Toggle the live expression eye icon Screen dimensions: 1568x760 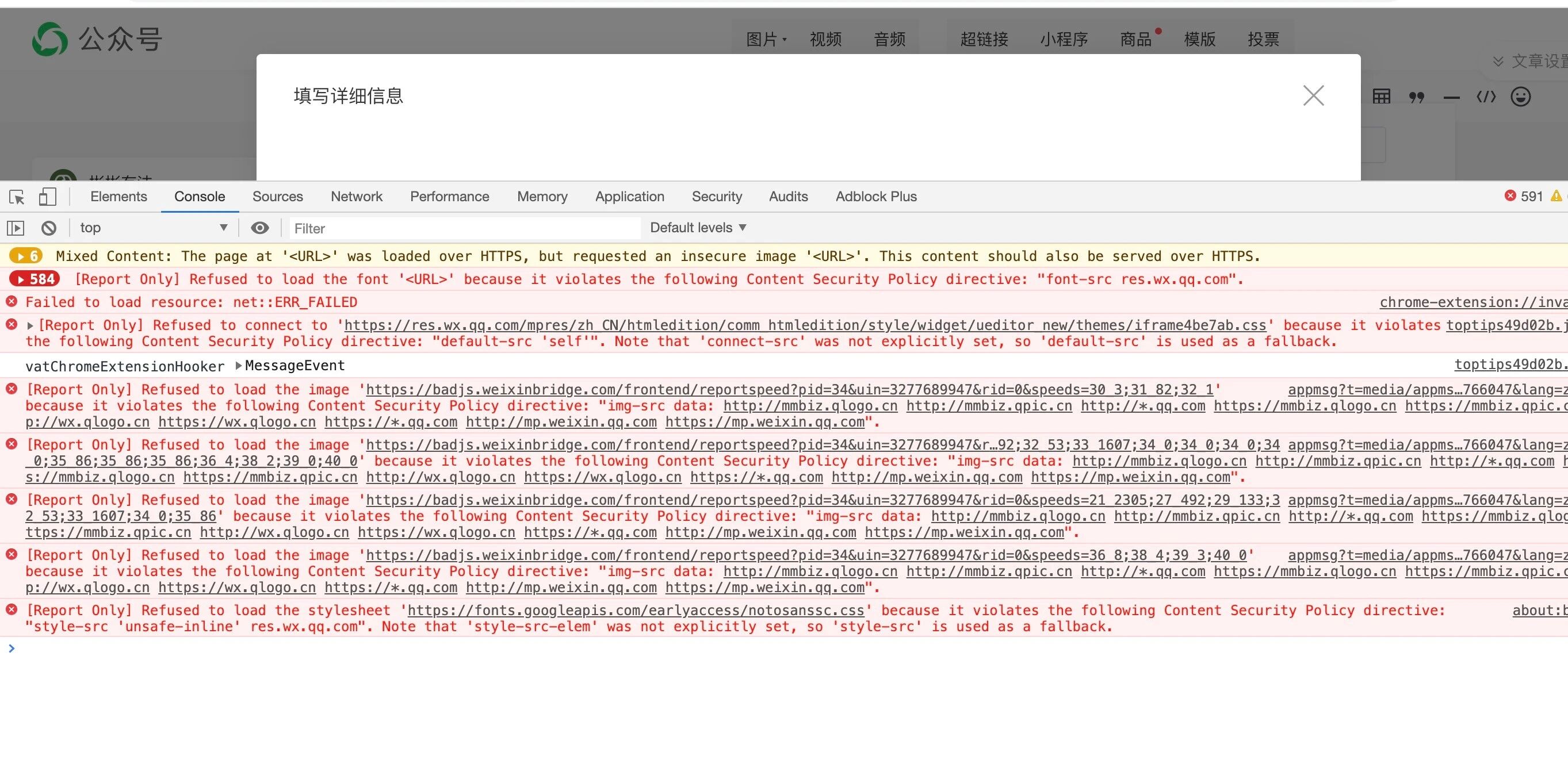pyautogui.click(x=260, y=228)
